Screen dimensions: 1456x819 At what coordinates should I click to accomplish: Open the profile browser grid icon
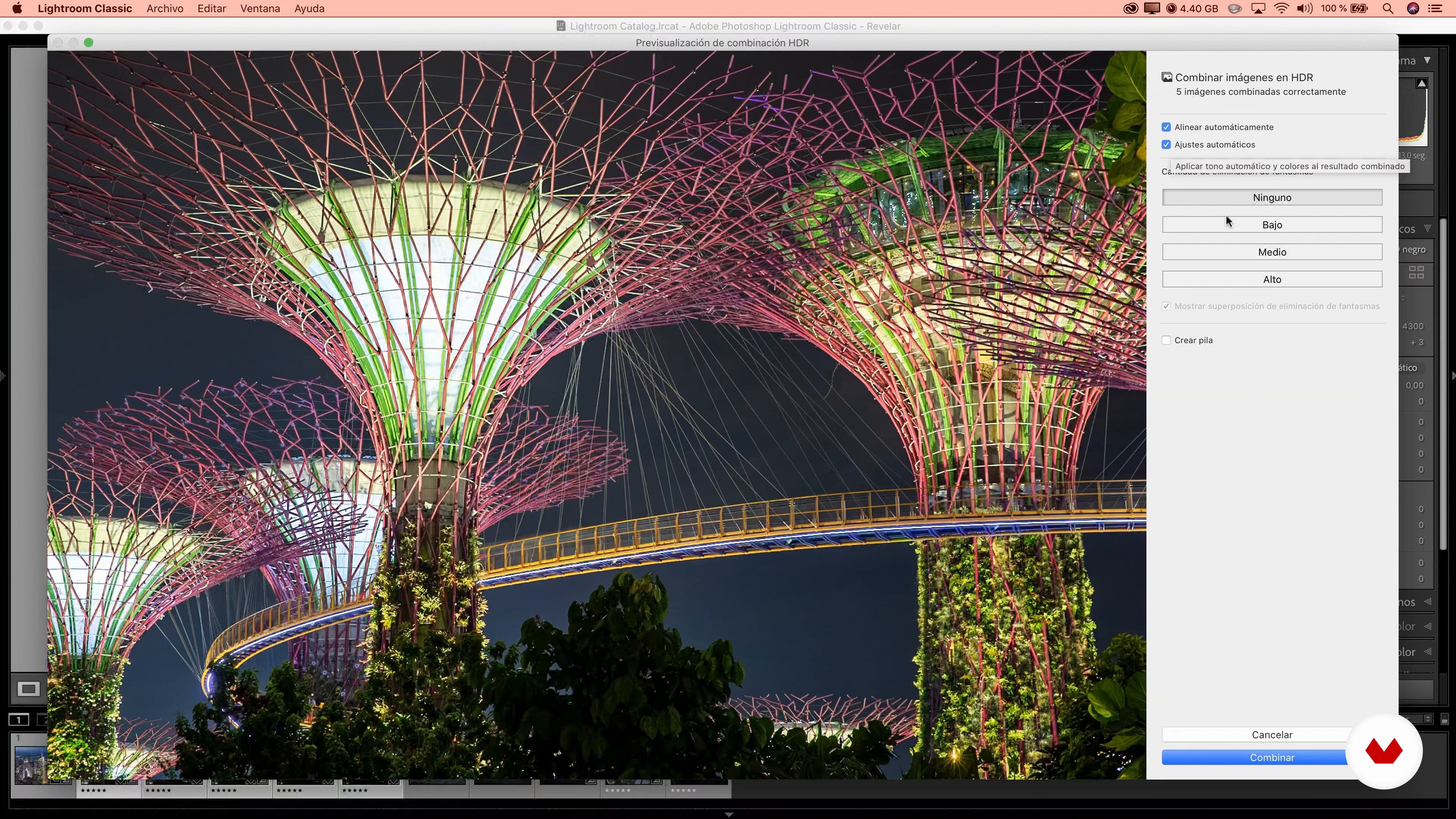(1417, 273)
